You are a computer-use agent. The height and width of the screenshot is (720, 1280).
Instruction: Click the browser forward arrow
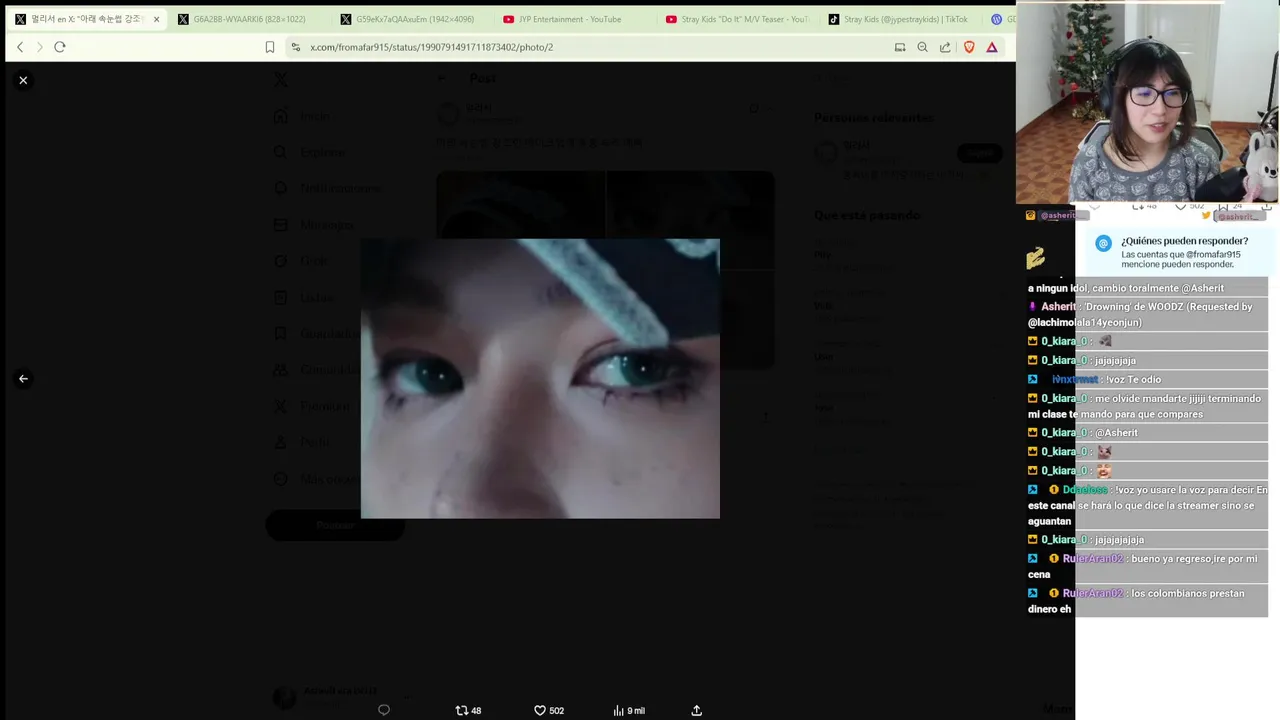(x=40, y=47)
